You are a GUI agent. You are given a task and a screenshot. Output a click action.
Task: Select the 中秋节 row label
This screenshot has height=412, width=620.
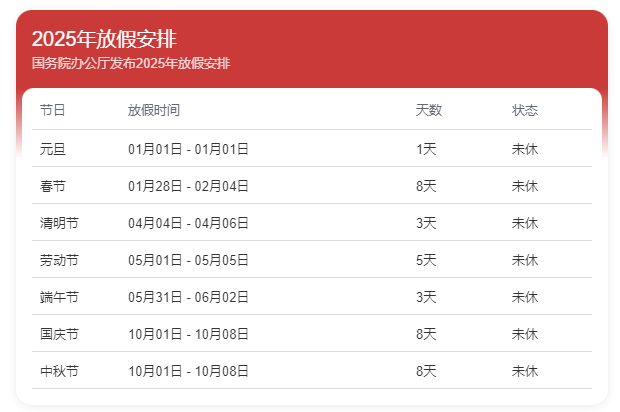59,371
